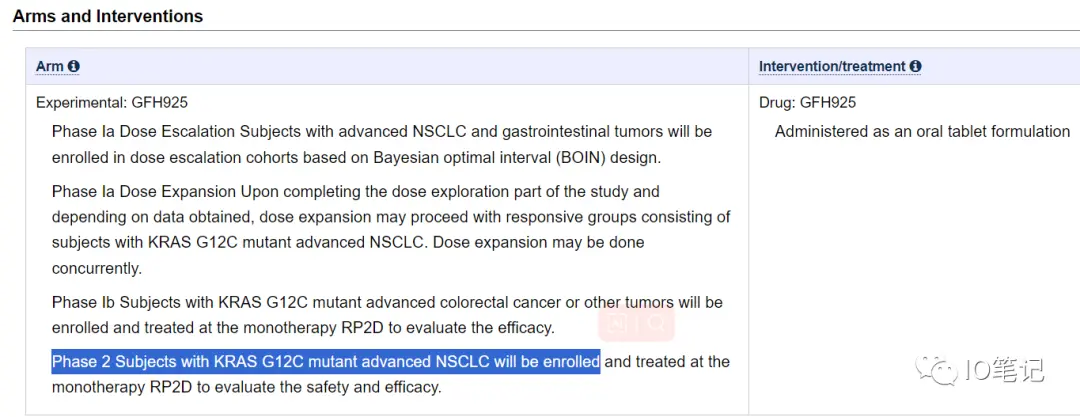This screenshot has width=1080, height=417.
Task: Click the word concurrently in Dose Expansion
Action: [97, 268]
